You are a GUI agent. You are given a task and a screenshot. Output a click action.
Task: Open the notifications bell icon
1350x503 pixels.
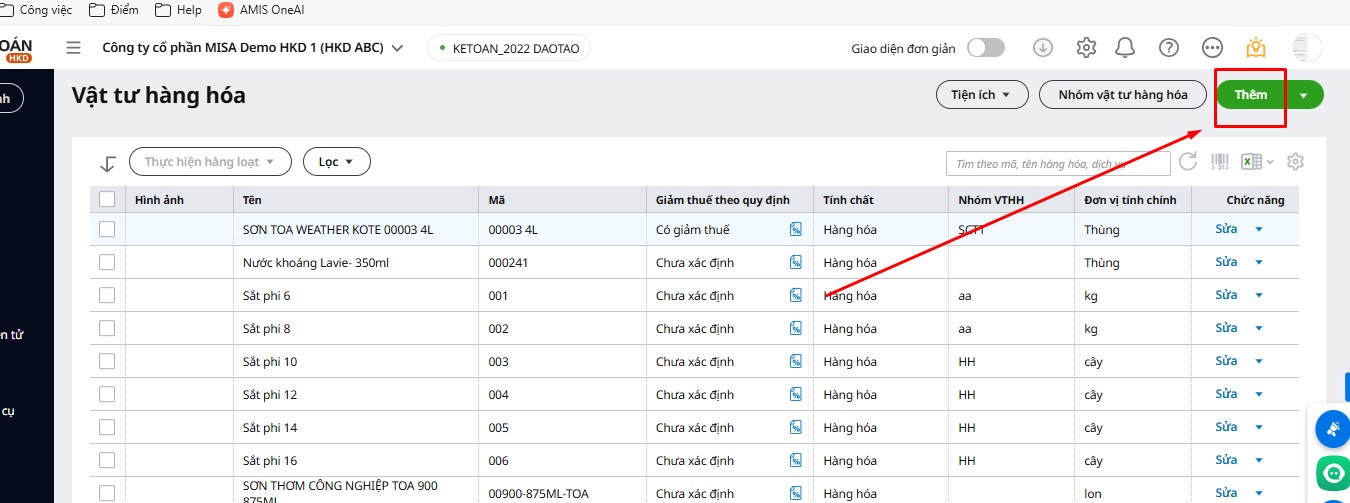(x=1125, y=48)
